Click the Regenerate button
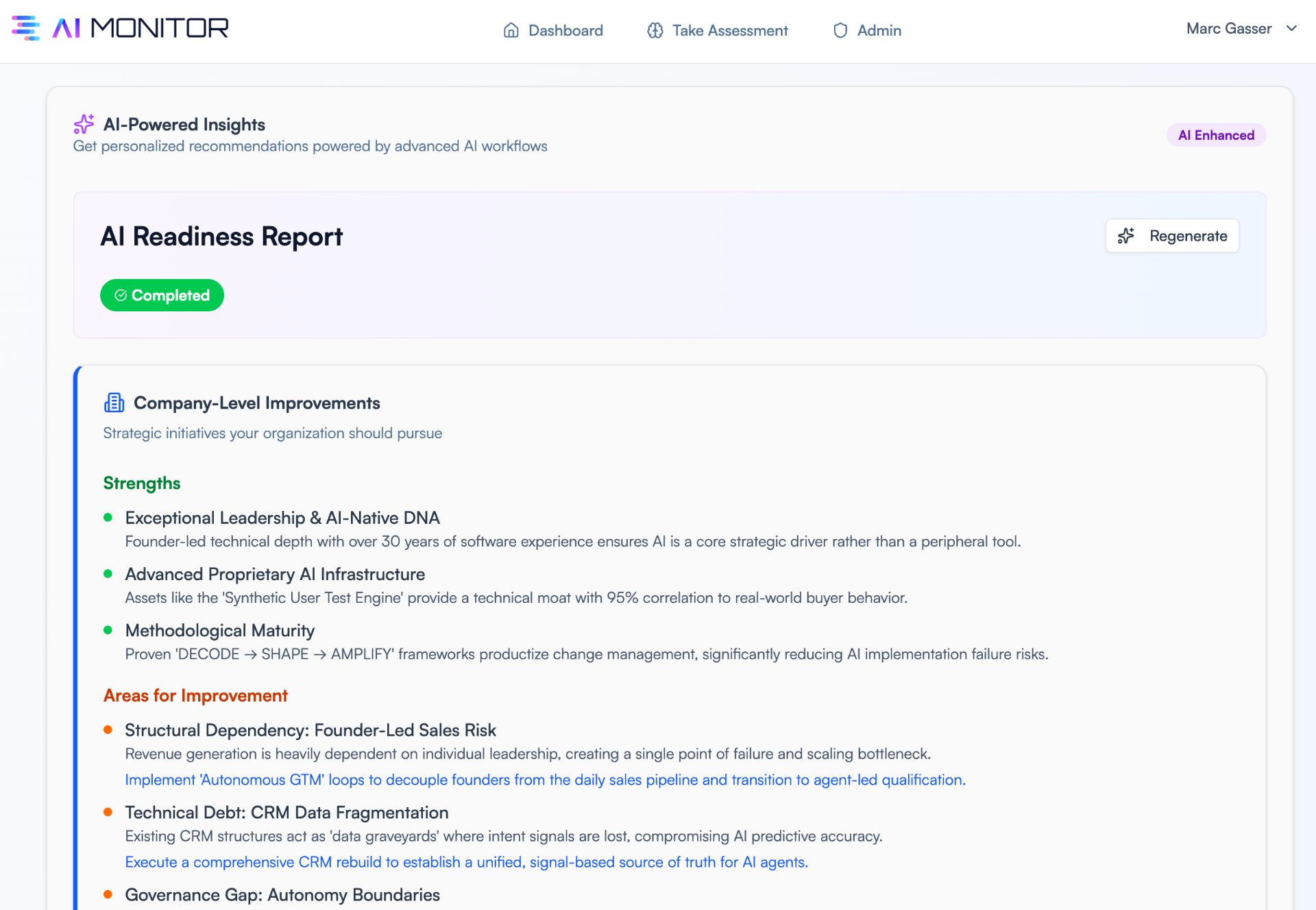This screenshot has width=1316, height=910. tap(1172, 236)
